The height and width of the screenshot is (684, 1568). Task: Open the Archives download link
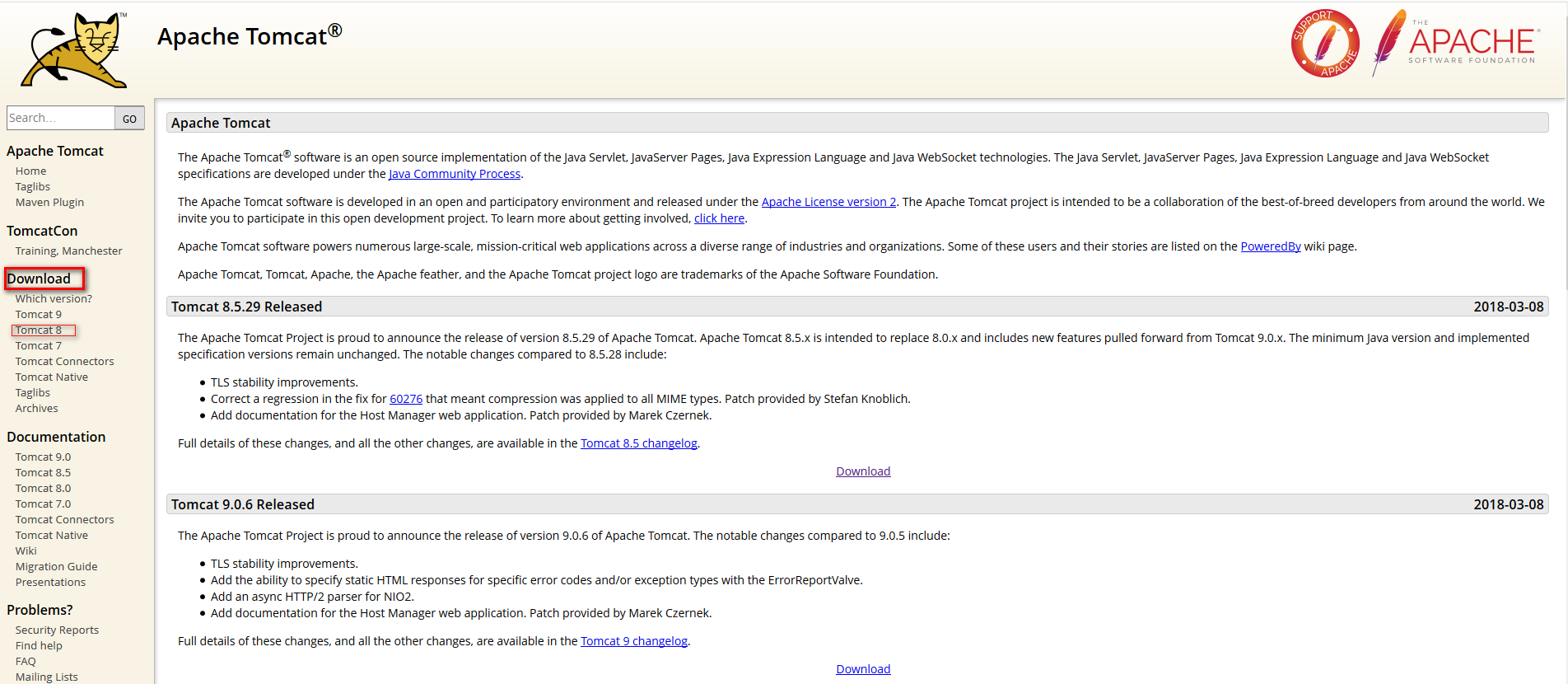tap(36, 408)
